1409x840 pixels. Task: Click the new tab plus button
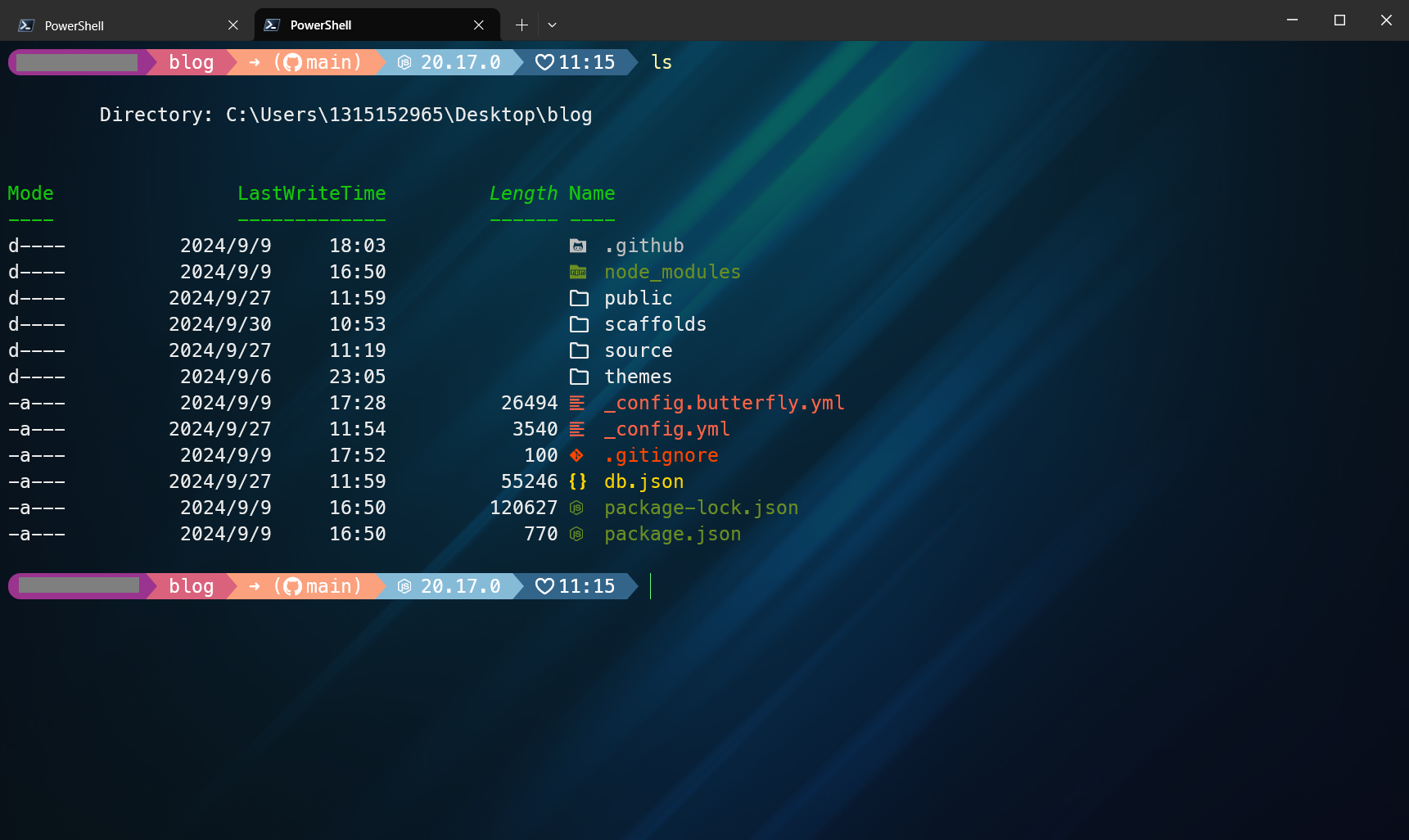point(522,25)
